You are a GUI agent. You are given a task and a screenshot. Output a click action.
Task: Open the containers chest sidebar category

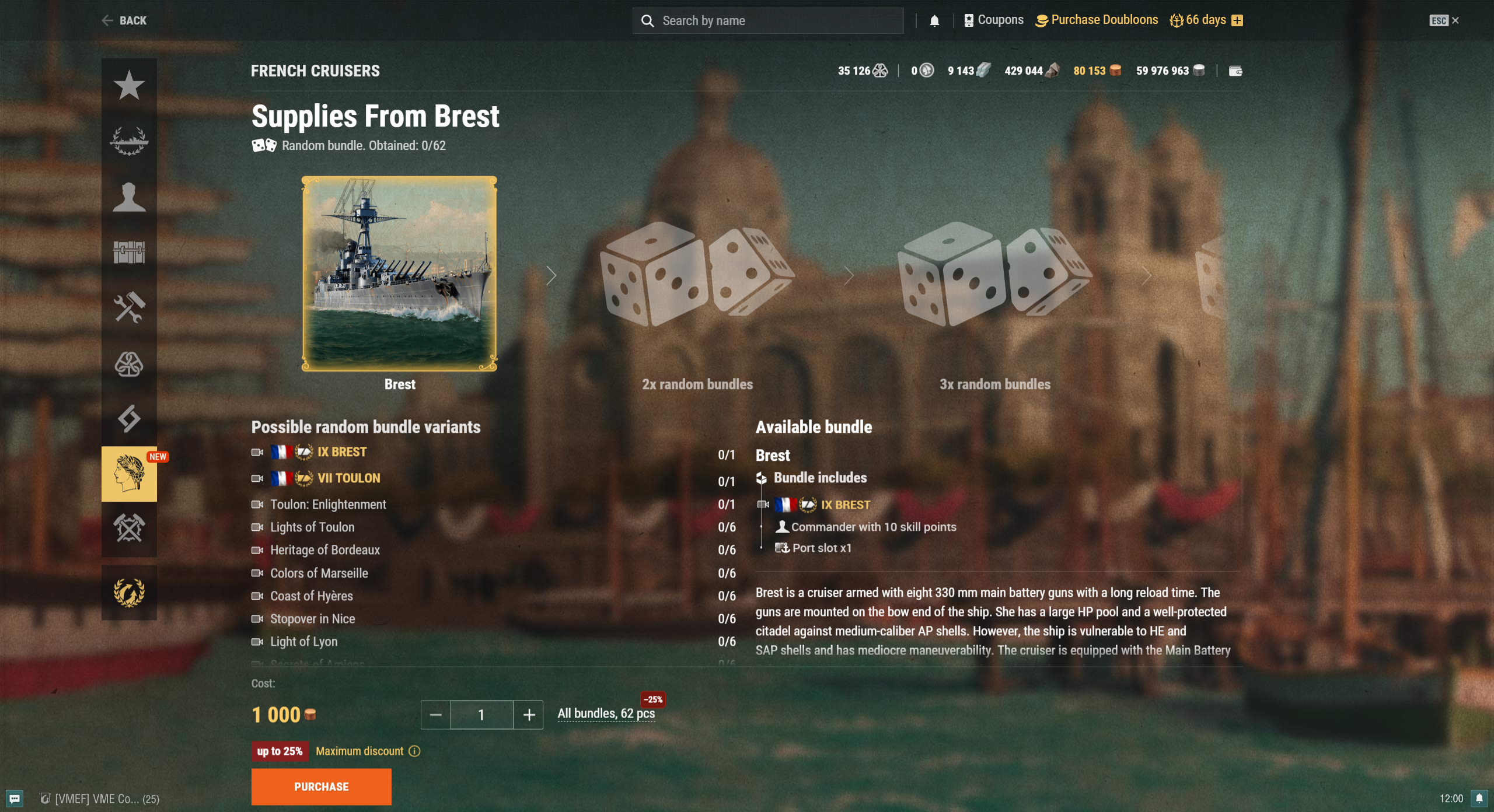click(x=129, y=252)
